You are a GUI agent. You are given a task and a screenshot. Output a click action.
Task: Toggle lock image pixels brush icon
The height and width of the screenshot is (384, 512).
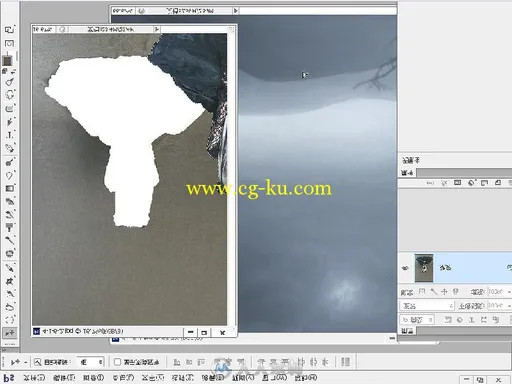coord(433,292)
